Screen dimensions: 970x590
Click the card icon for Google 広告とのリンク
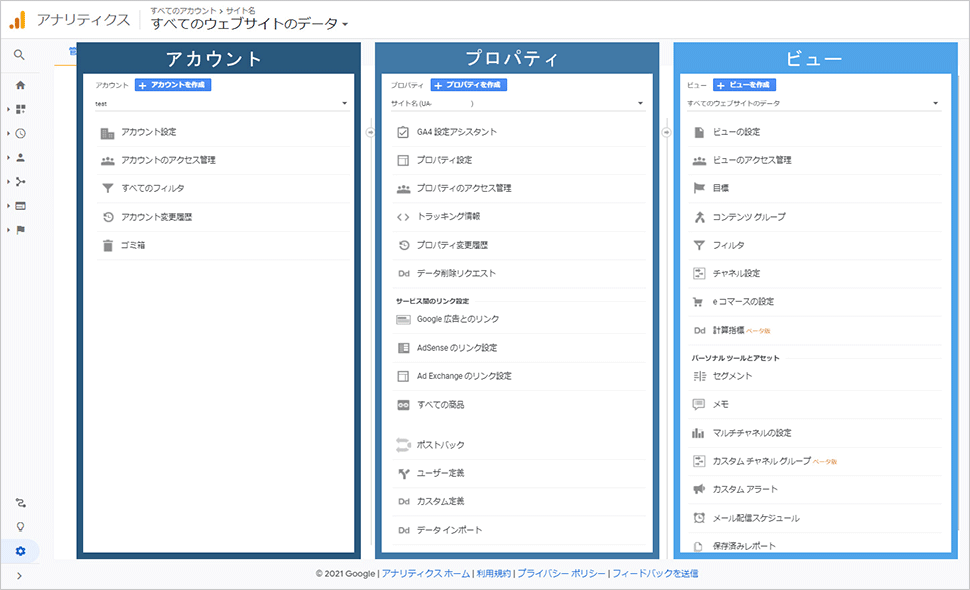[x=403, y=320]
